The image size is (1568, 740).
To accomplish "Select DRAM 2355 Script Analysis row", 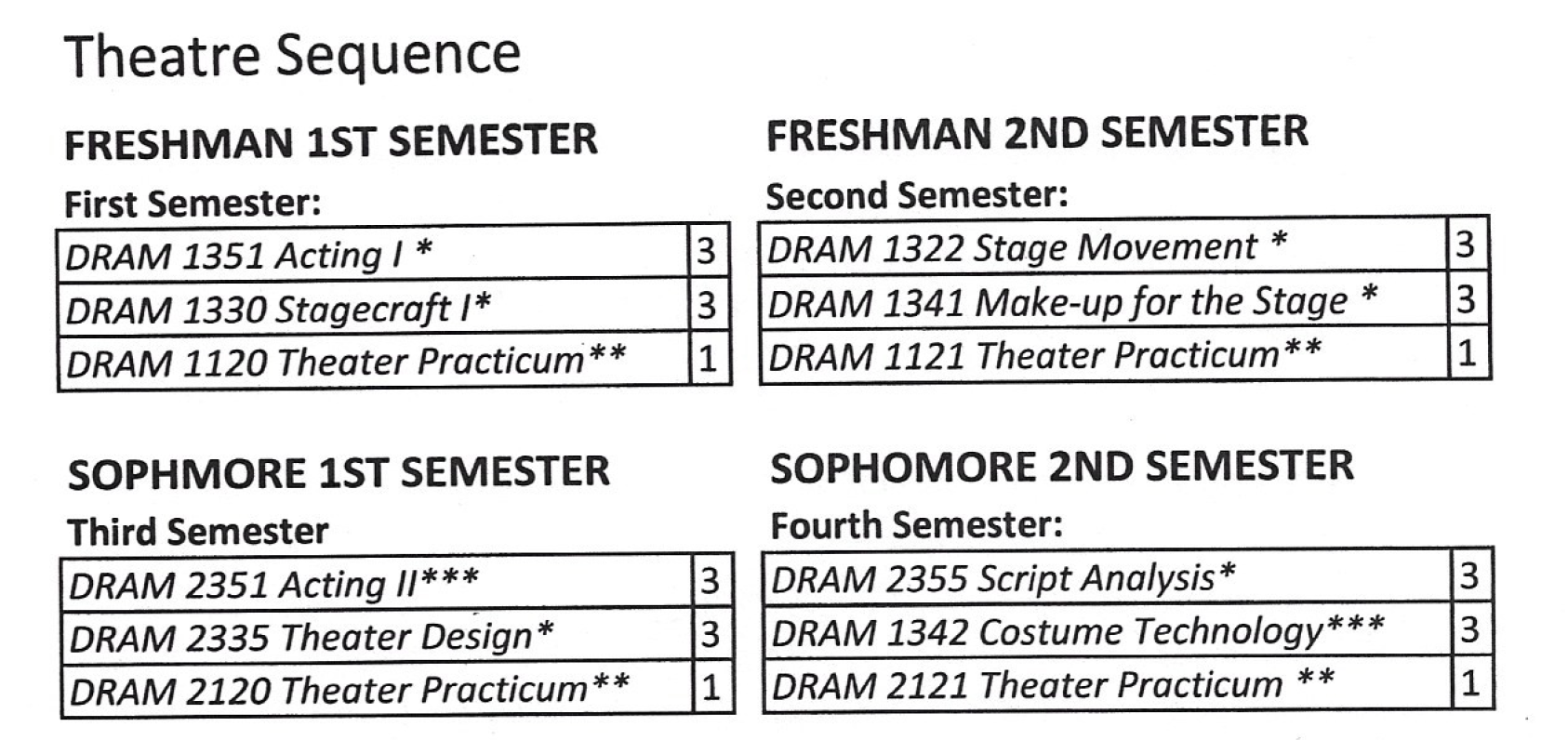I will point(1128,576).
